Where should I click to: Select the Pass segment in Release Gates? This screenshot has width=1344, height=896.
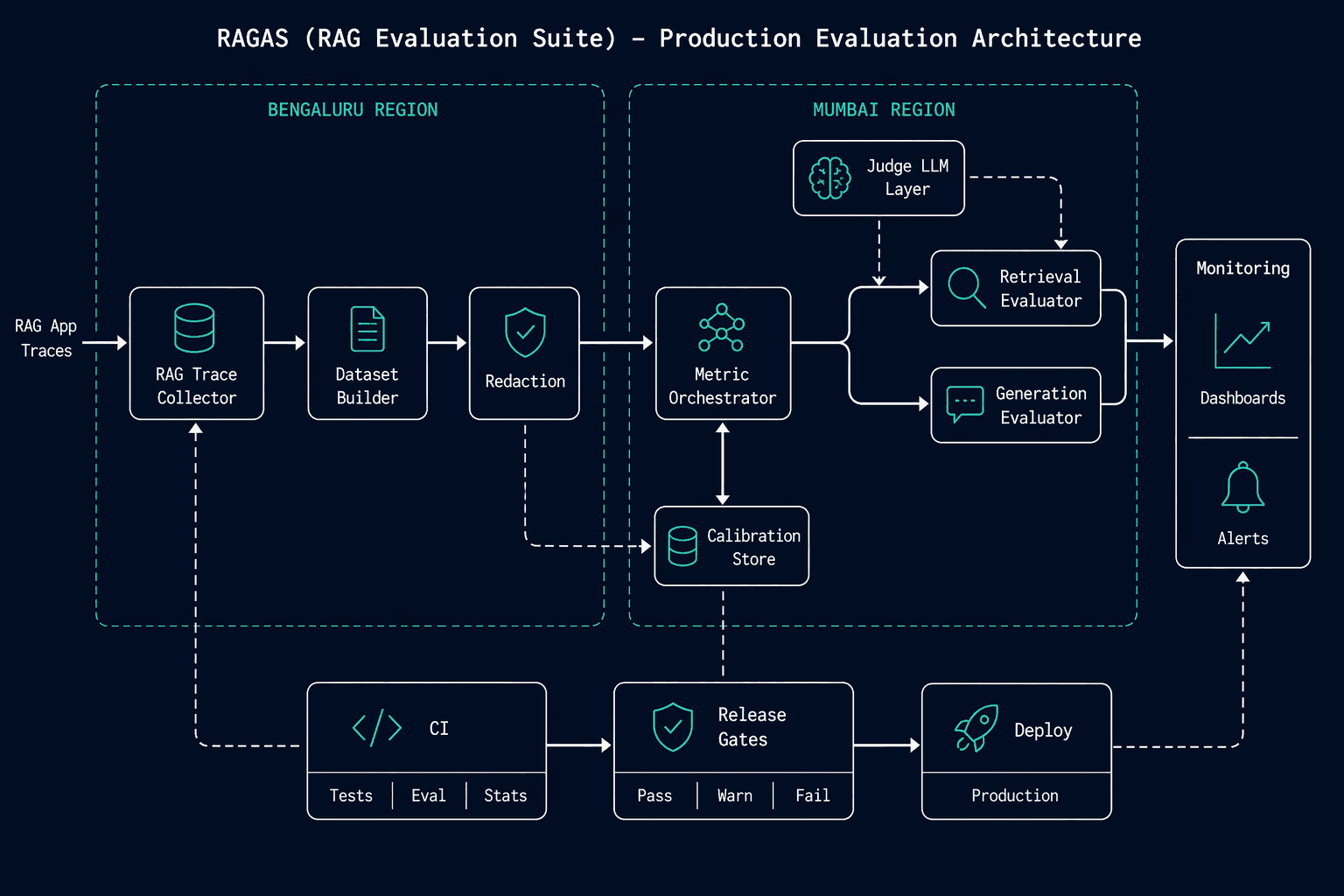[654, 795]
